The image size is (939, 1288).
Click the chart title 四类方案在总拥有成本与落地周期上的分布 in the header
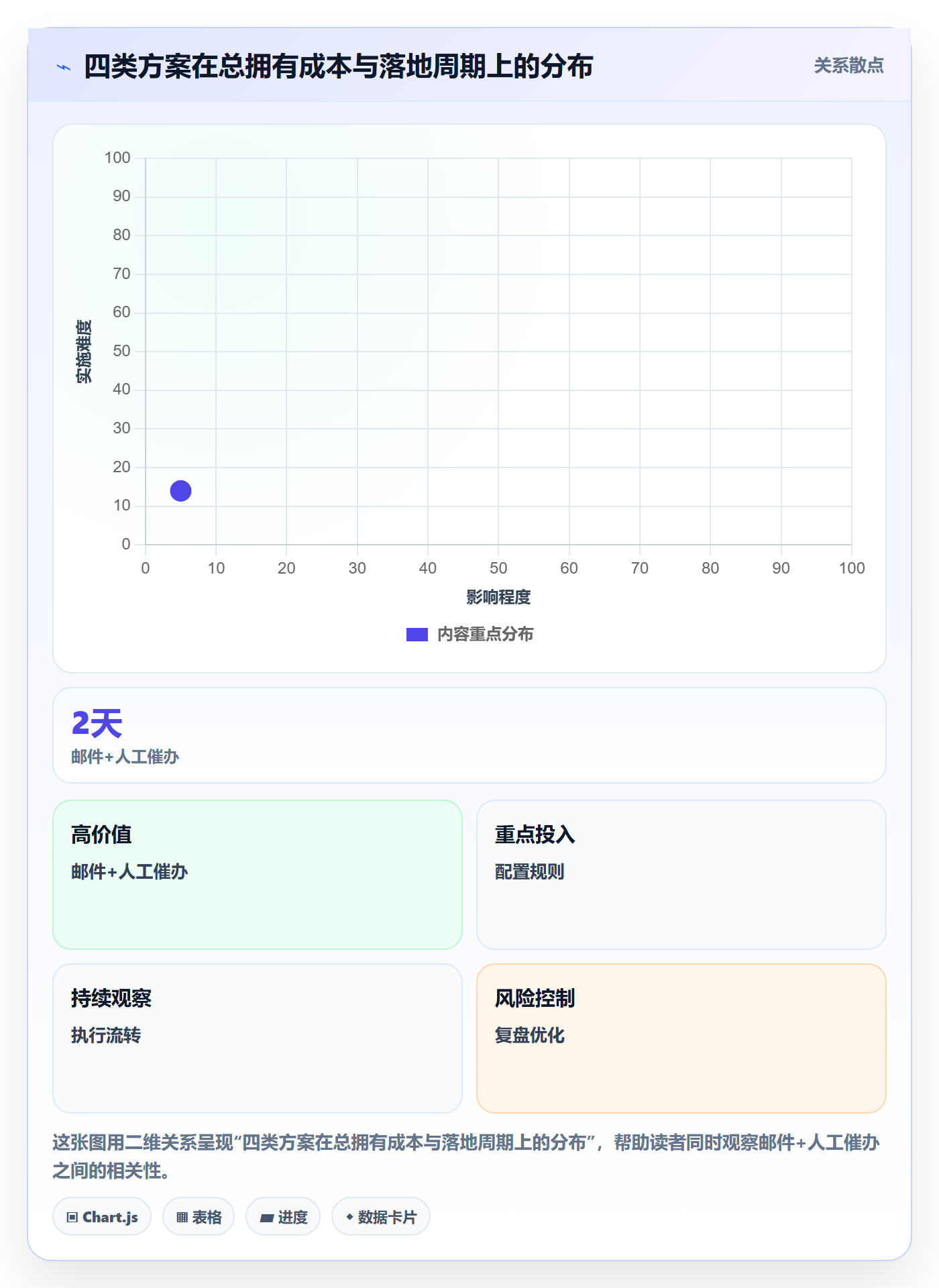pos(339,66)
